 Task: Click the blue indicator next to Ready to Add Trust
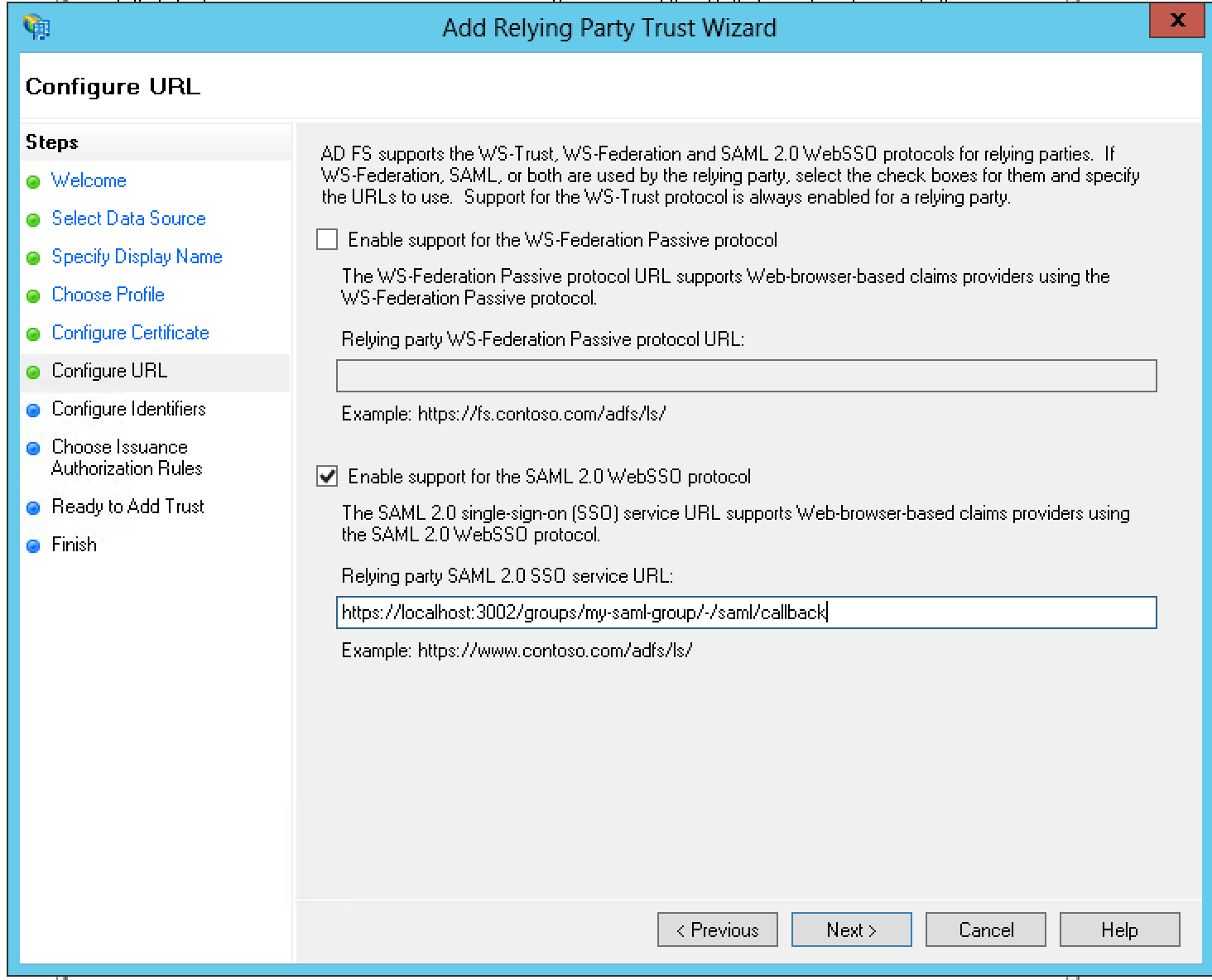pos(34,507)
